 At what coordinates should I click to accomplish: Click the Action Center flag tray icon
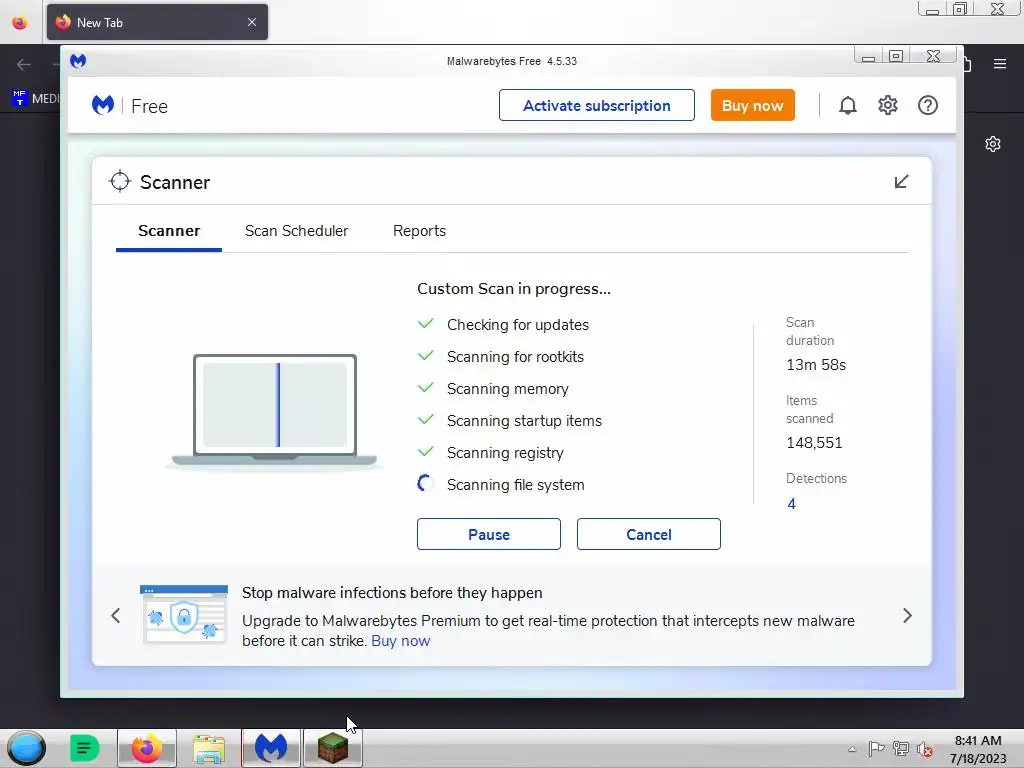(x=876, y=749)
